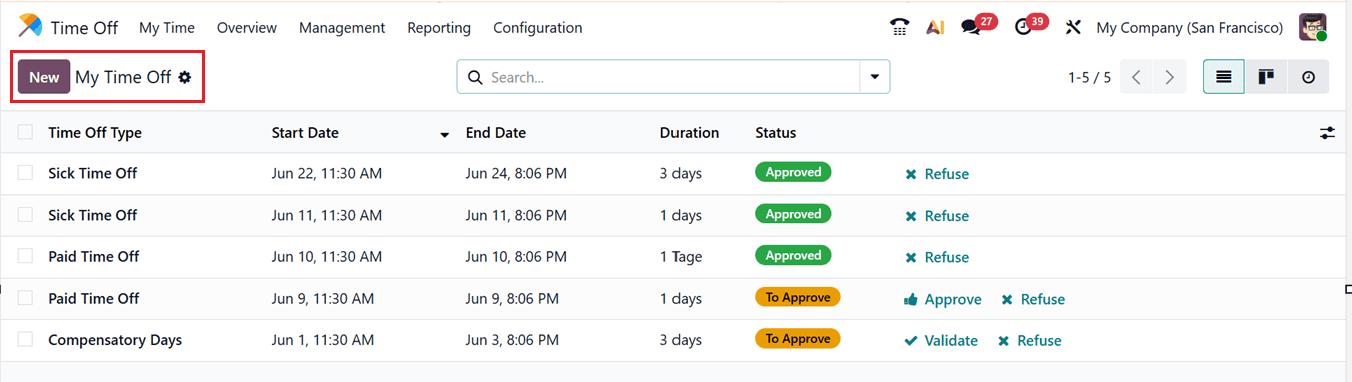Image resolution: width=1352 pixels, height=382 pixels.
Task: Open the messages icon with 27 badge
Action: pyautogui.click(x=971, y=28)
